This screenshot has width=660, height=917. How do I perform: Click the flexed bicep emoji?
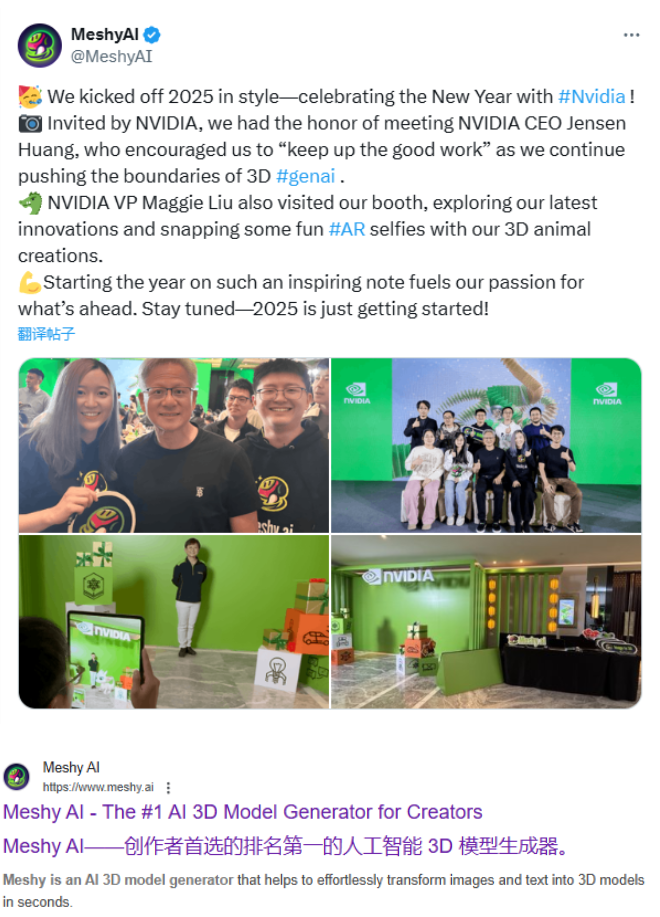coord(29,283)
